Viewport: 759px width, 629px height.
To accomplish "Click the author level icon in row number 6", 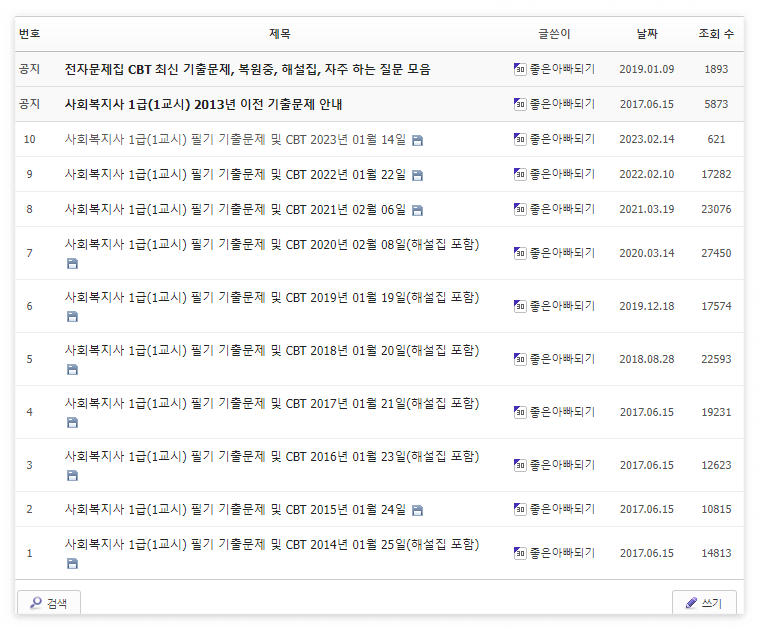I will click(520, 306).
